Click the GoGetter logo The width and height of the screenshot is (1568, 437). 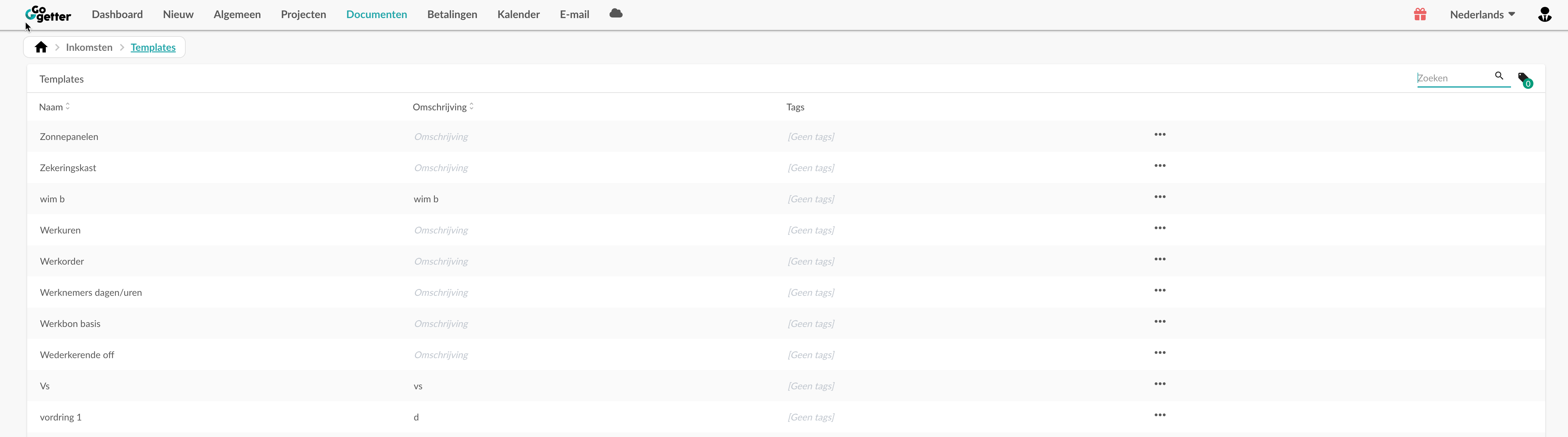pyautogui.click(x=48, y=14)
